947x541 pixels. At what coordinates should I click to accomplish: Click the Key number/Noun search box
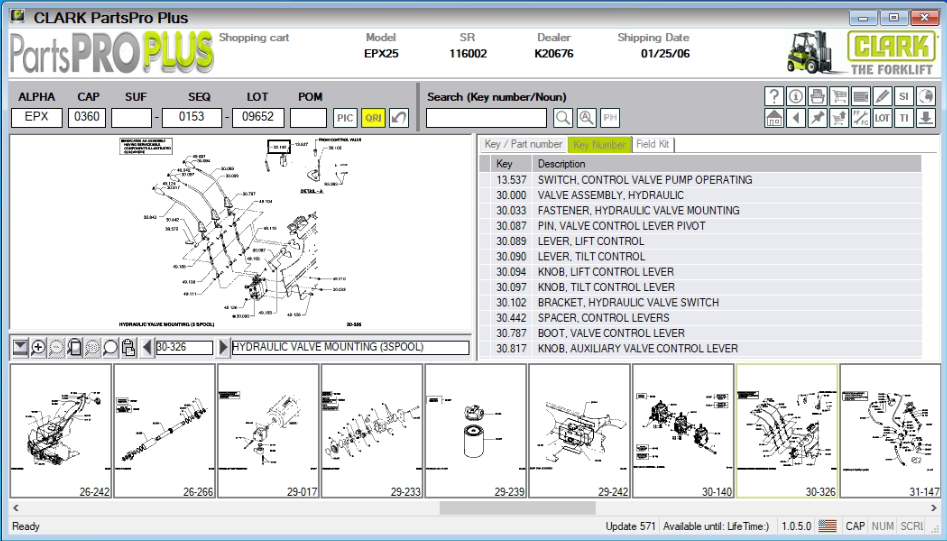pyautogui.click(x=486, y=118)
